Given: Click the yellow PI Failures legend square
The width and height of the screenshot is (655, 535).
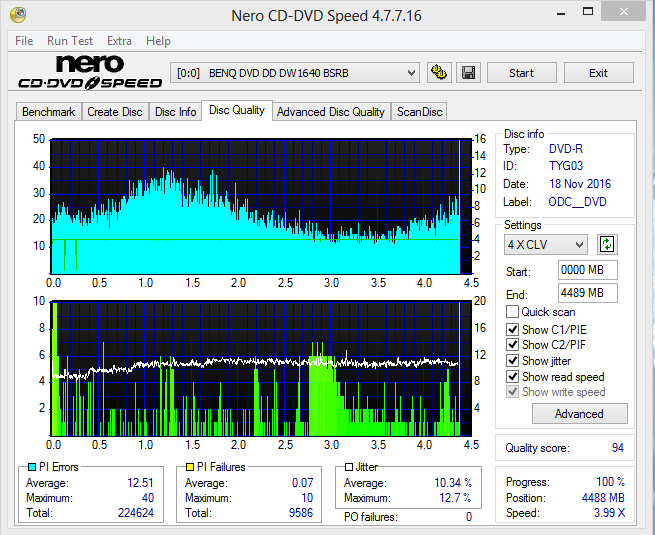Looking at the screenshot, I should click(190, 467).
